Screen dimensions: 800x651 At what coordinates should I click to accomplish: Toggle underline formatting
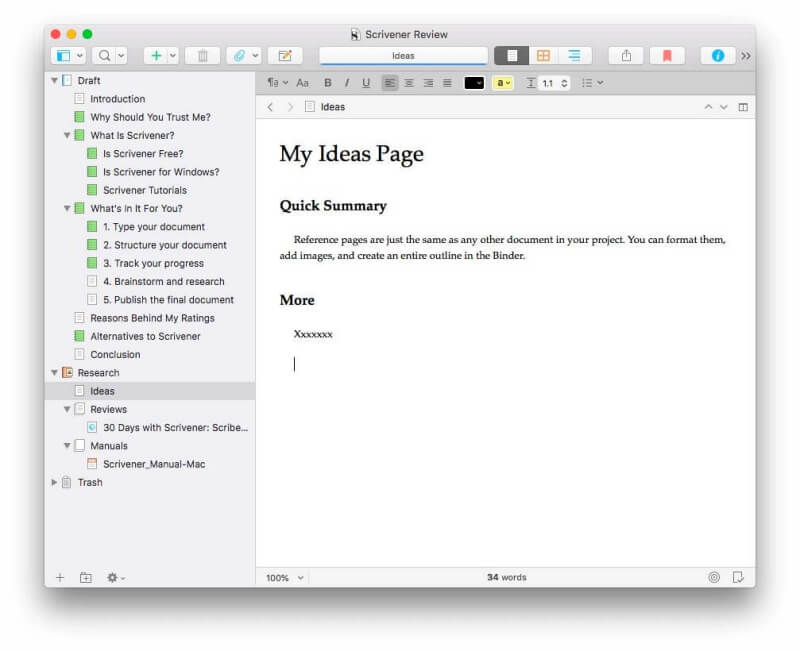365,83
